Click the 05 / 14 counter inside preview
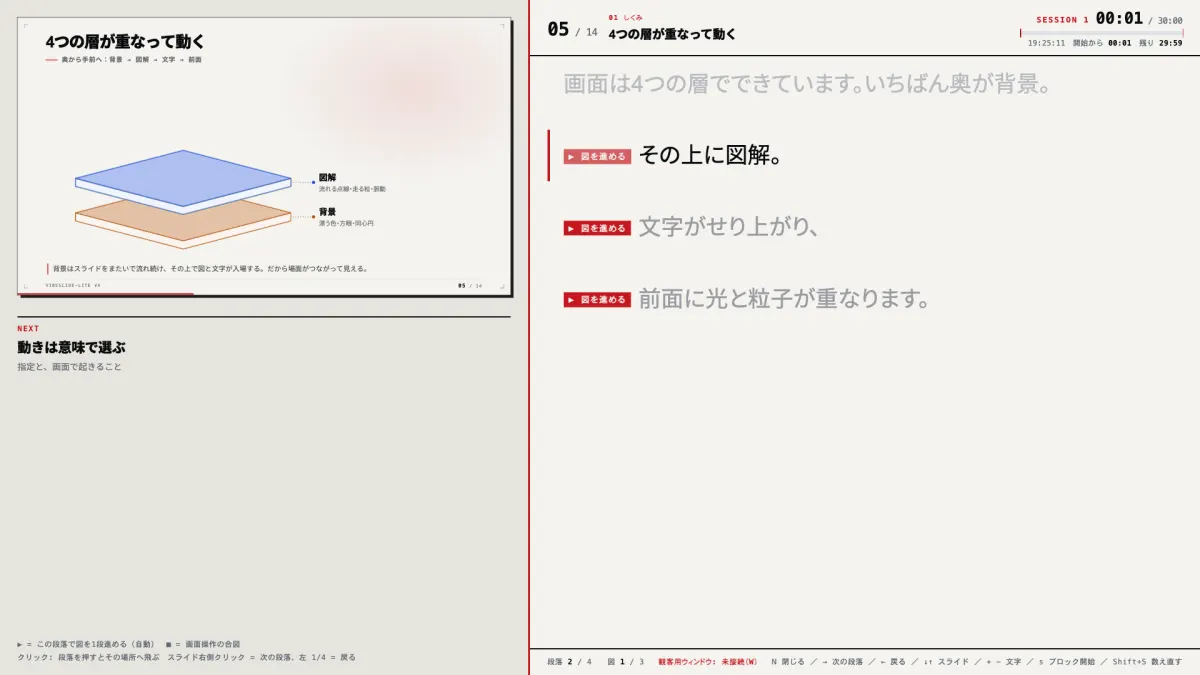1200x675 pixels. (470, 286)
